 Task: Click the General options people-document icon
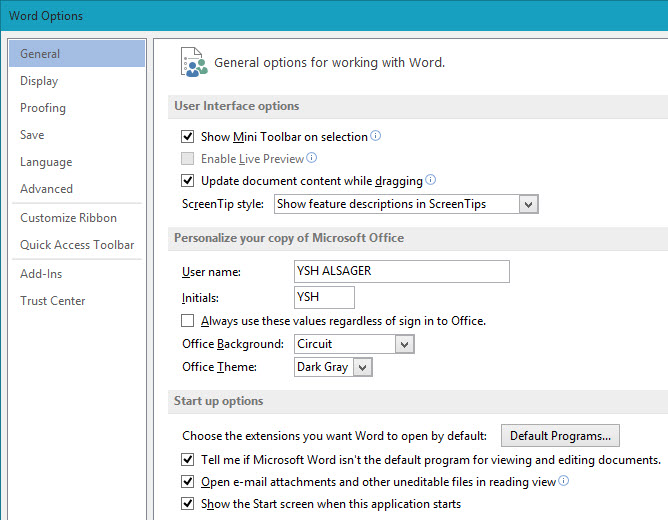[x=194, y=62]
